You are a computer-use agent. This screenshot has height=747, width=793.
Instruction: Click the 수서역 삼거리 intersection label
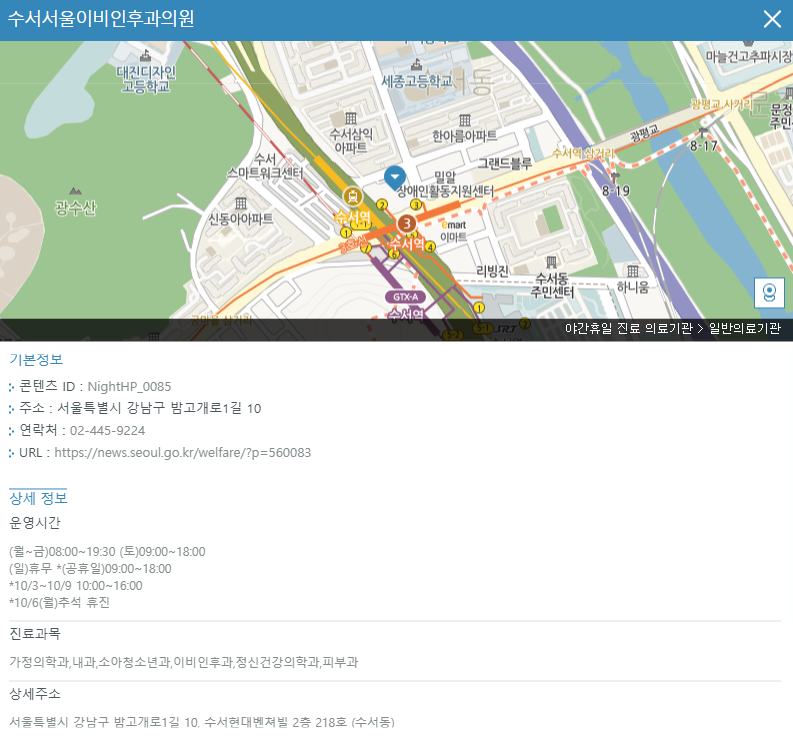[583, 153]
